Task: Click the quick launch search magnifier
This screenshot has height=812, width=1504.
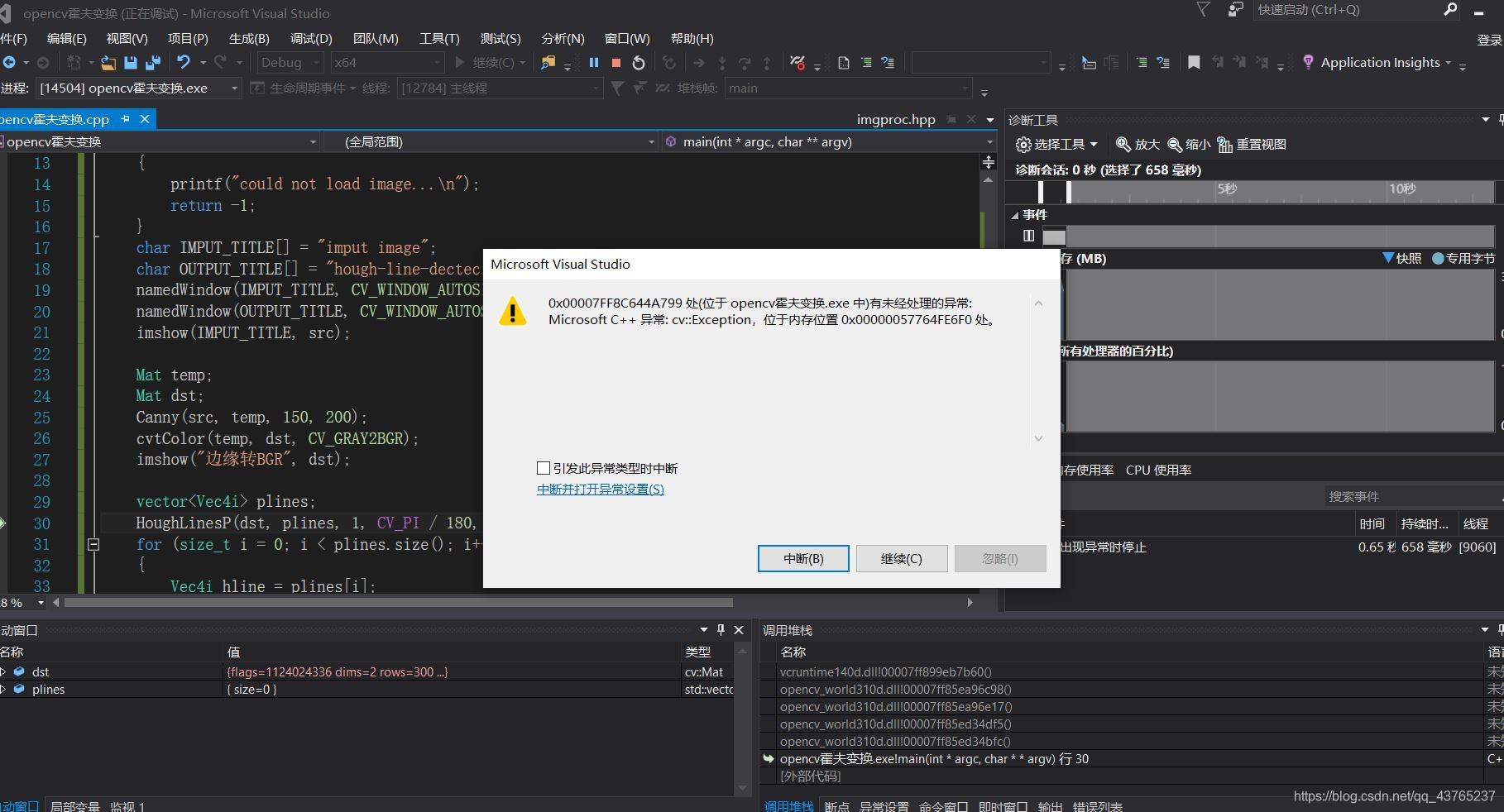Action: pos(1450,9)
